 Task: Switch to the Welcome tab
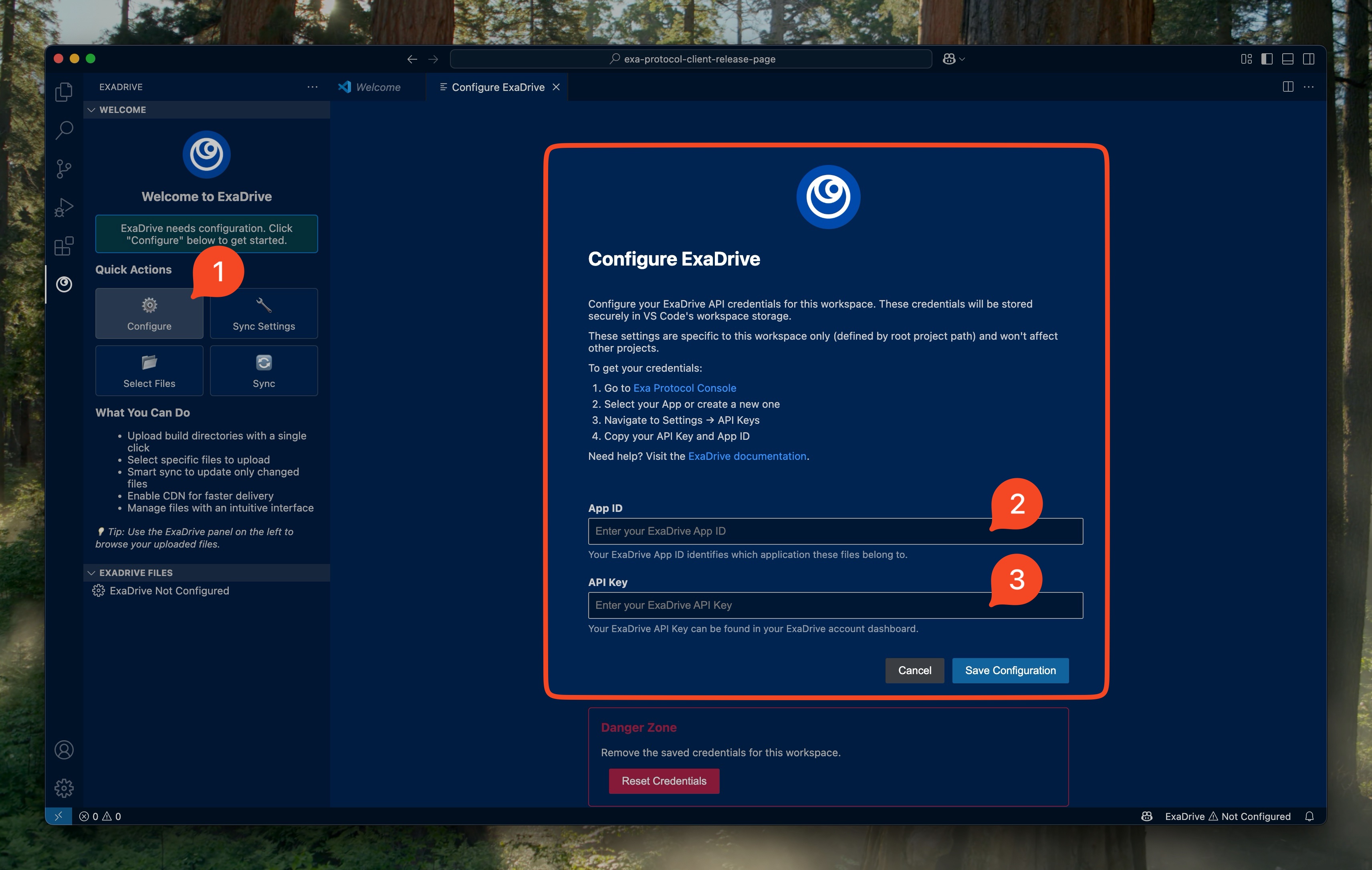click(x=378, y=87)
